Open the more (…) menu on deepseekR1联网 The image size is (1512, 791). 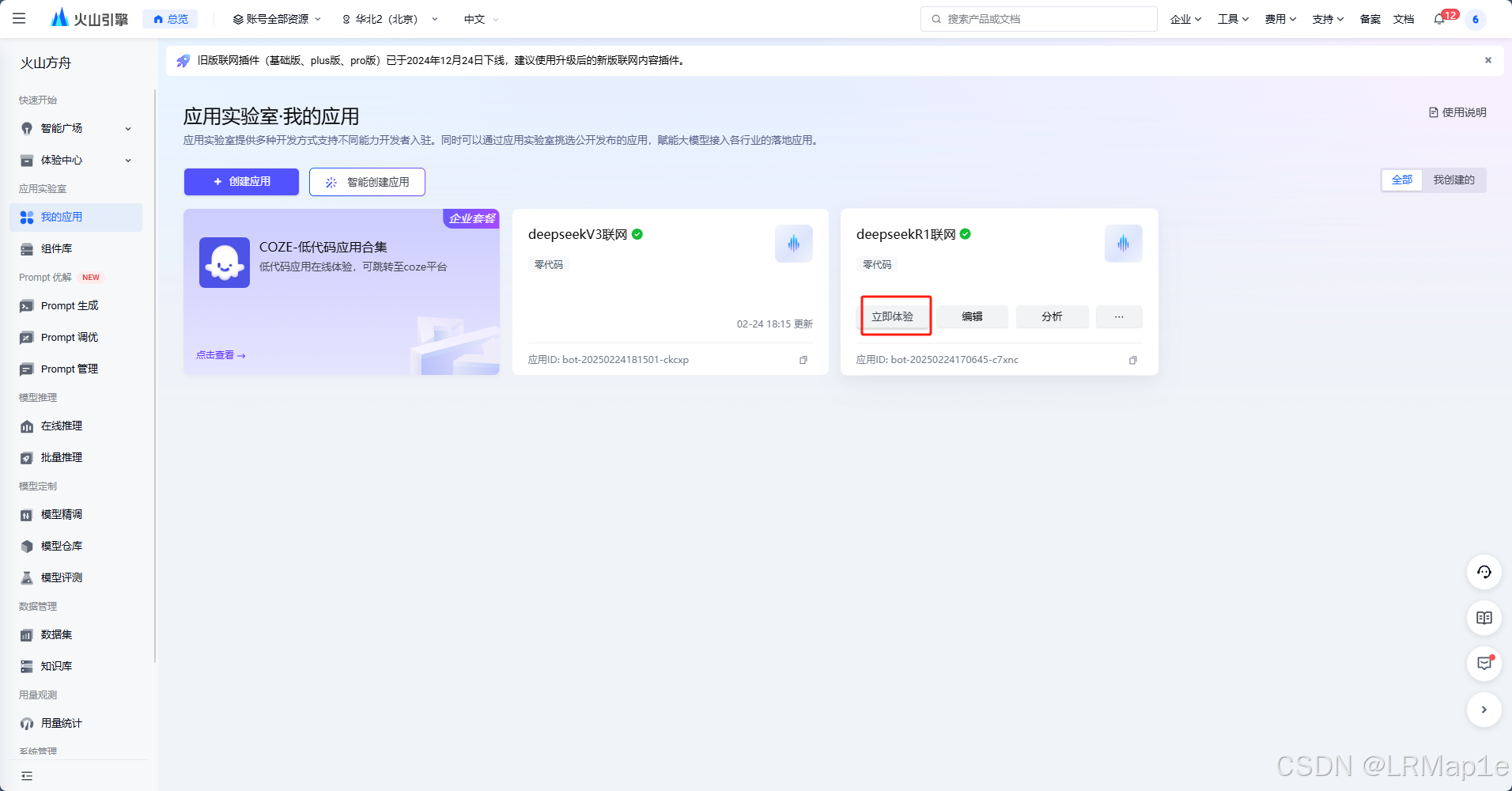point(1119,316)
